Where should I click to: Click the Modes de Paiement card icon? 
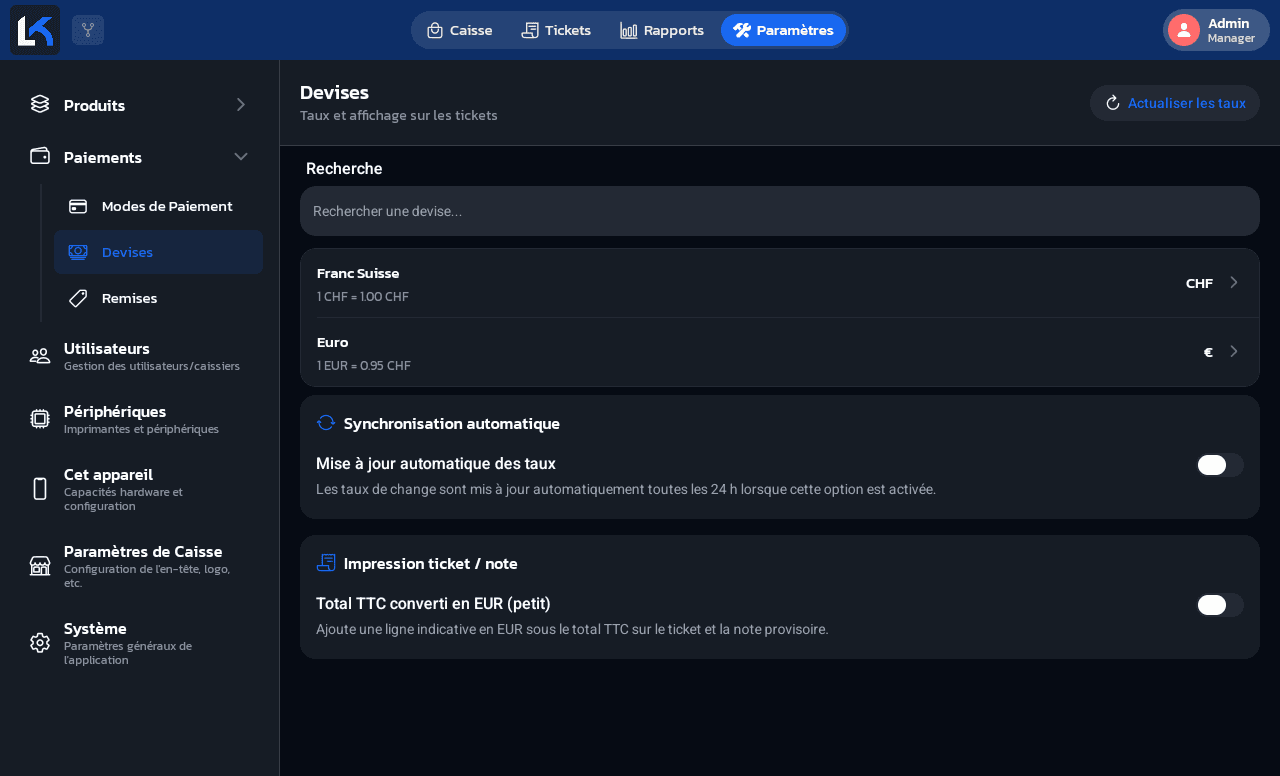tap(78, 206)
